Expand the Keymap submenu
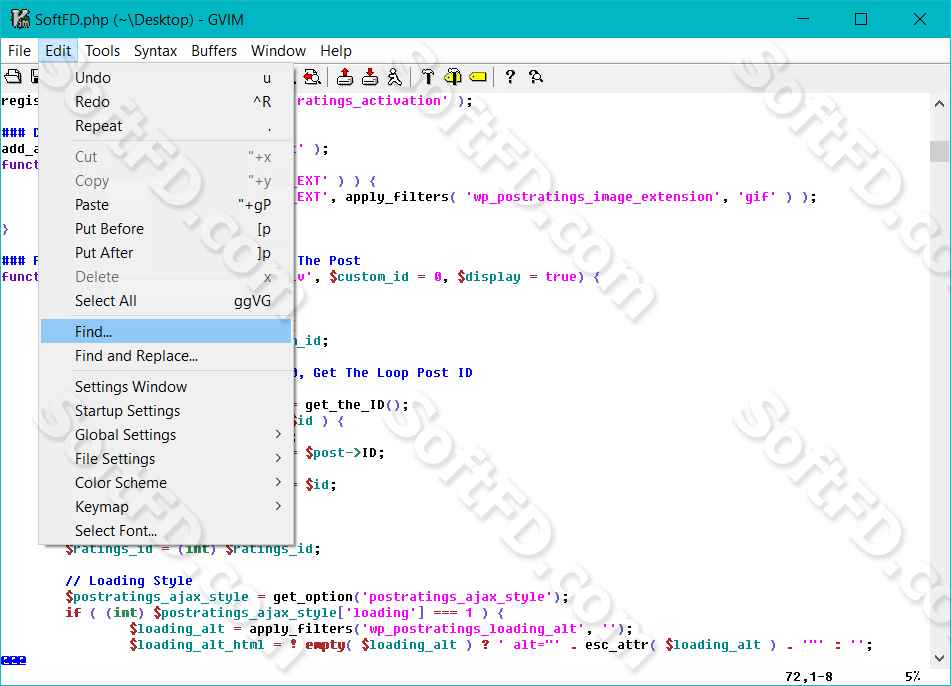951x686 pixels. [x=166, y=506]
